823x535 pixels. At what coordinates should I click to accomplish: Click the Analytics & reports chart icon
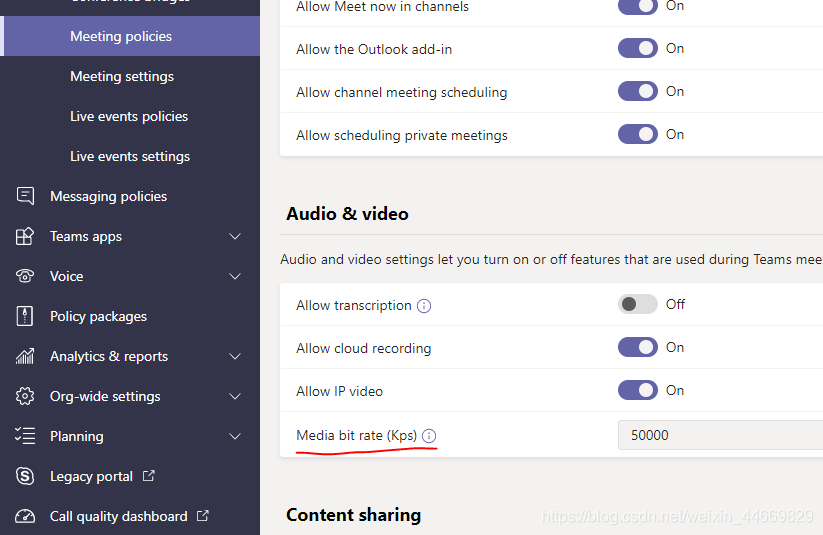25,356
